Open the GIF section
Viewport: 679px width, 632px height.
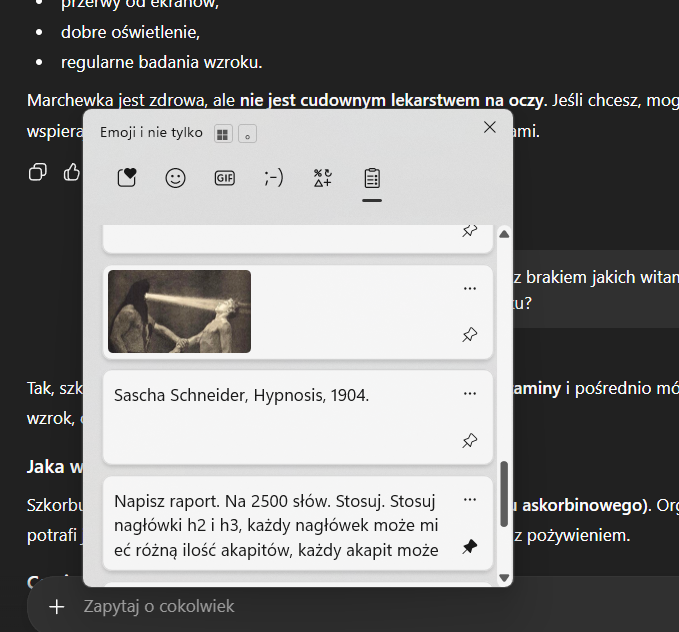click(x=224, y=178)
